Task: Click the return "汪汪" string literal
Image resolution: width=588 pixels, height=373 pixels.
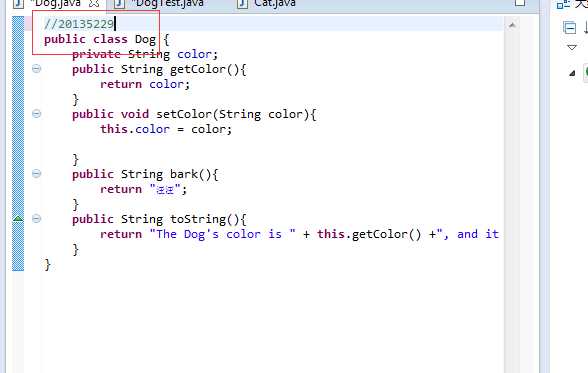Action: tap(165, 189)
